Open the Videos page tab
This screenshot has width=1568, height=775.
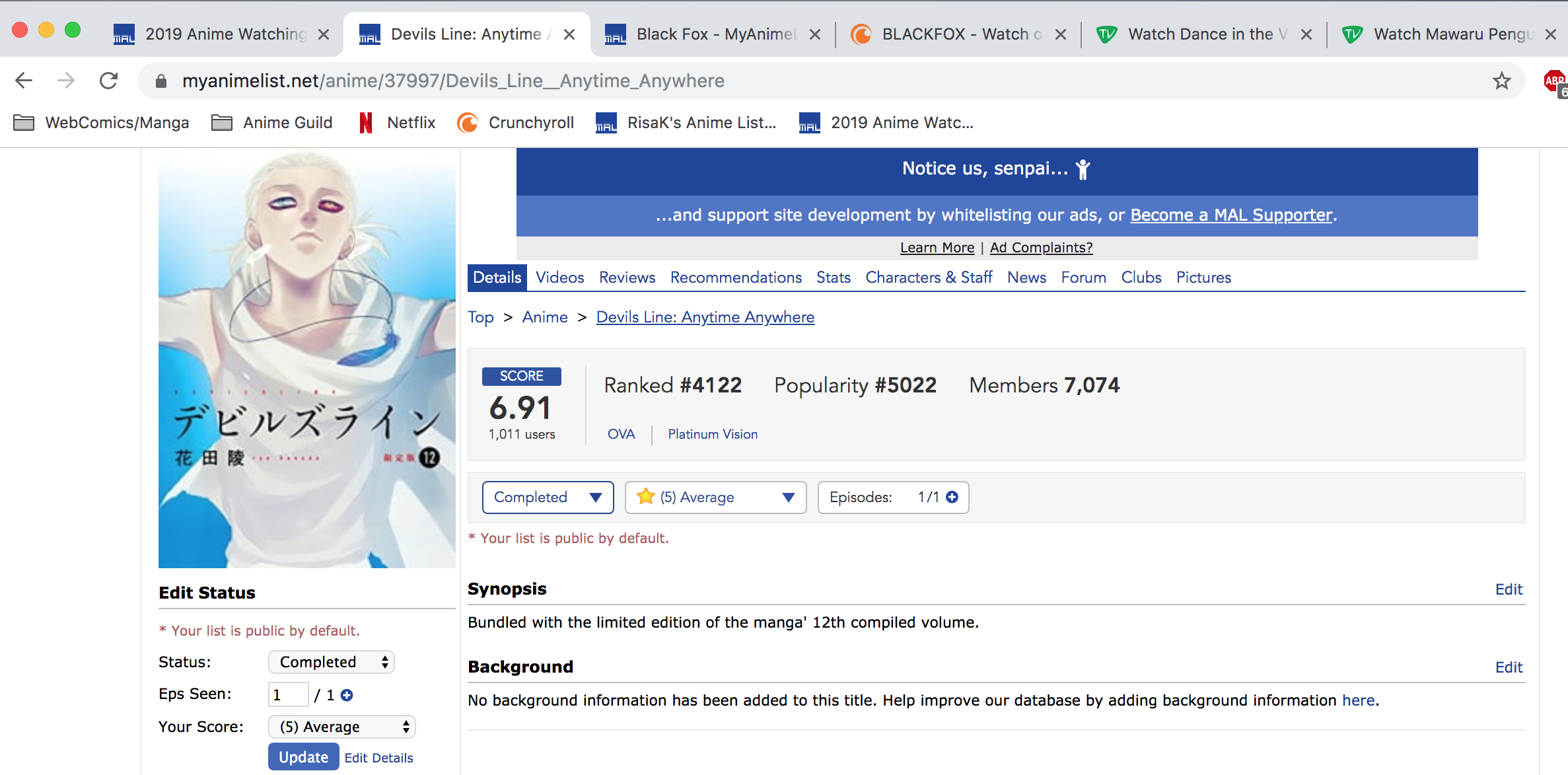pos(560,277)
